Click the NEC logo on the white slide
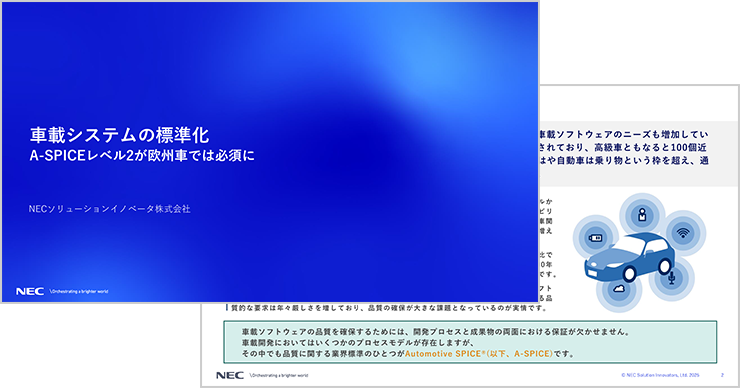 coord(230,375)
